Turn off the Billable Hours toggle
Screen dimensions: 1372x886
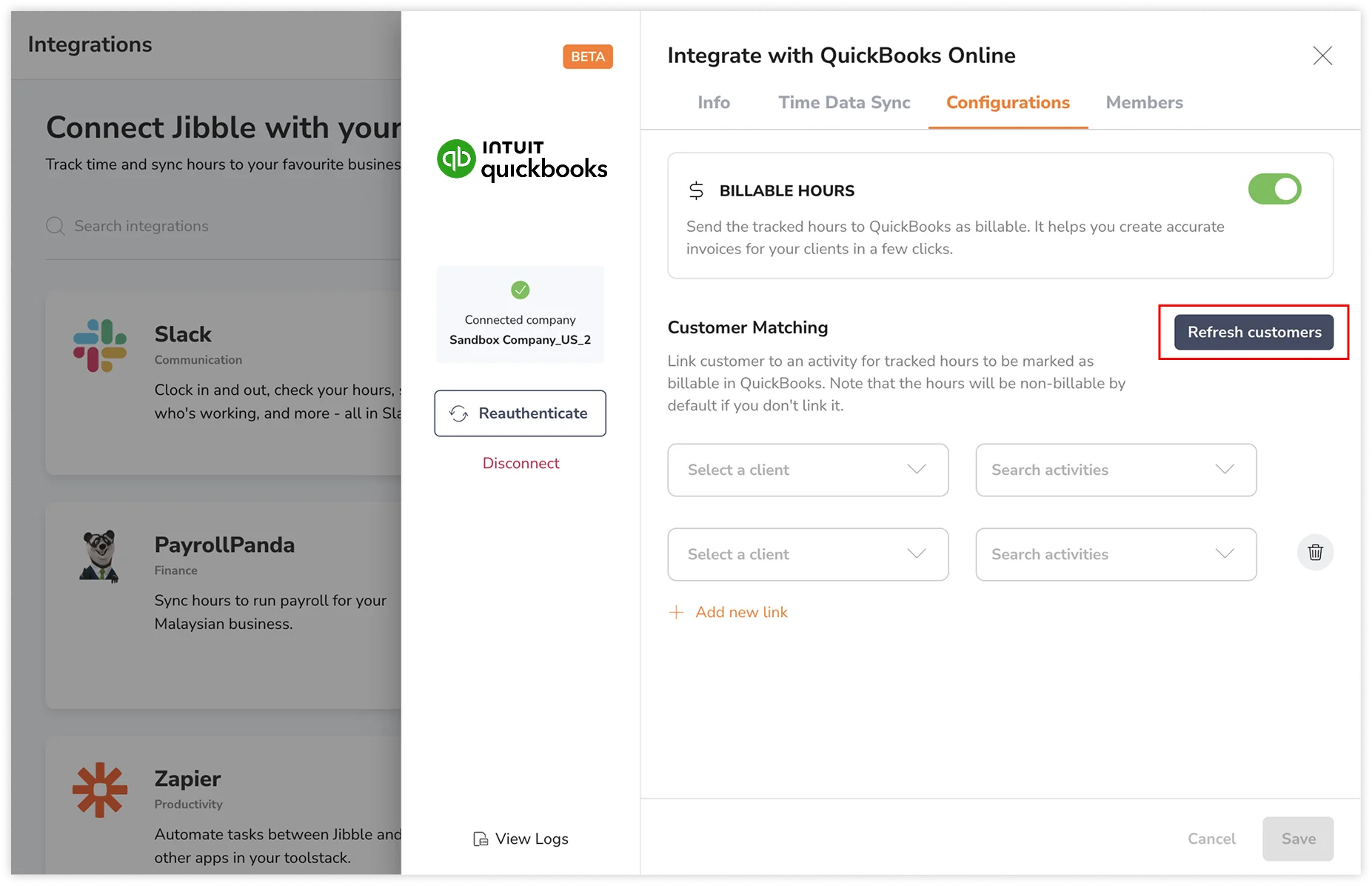[1274, 189]
